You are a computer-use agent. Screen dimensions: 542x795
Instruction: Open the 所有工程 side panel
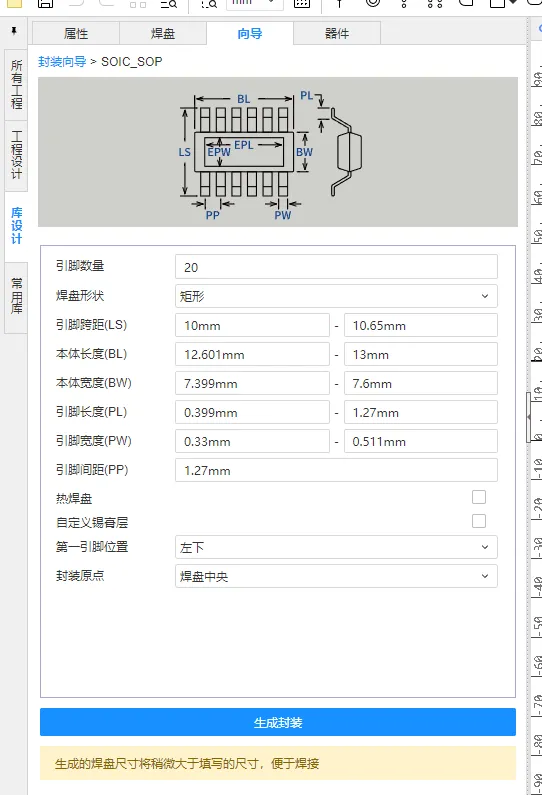16,85
